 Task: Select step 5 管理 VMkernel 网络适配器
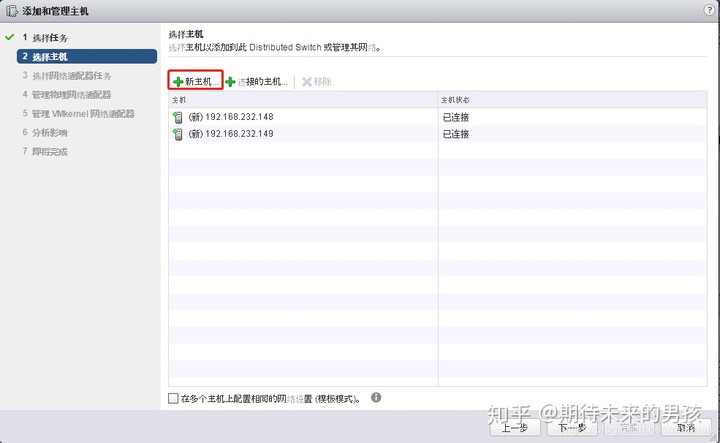79,114
